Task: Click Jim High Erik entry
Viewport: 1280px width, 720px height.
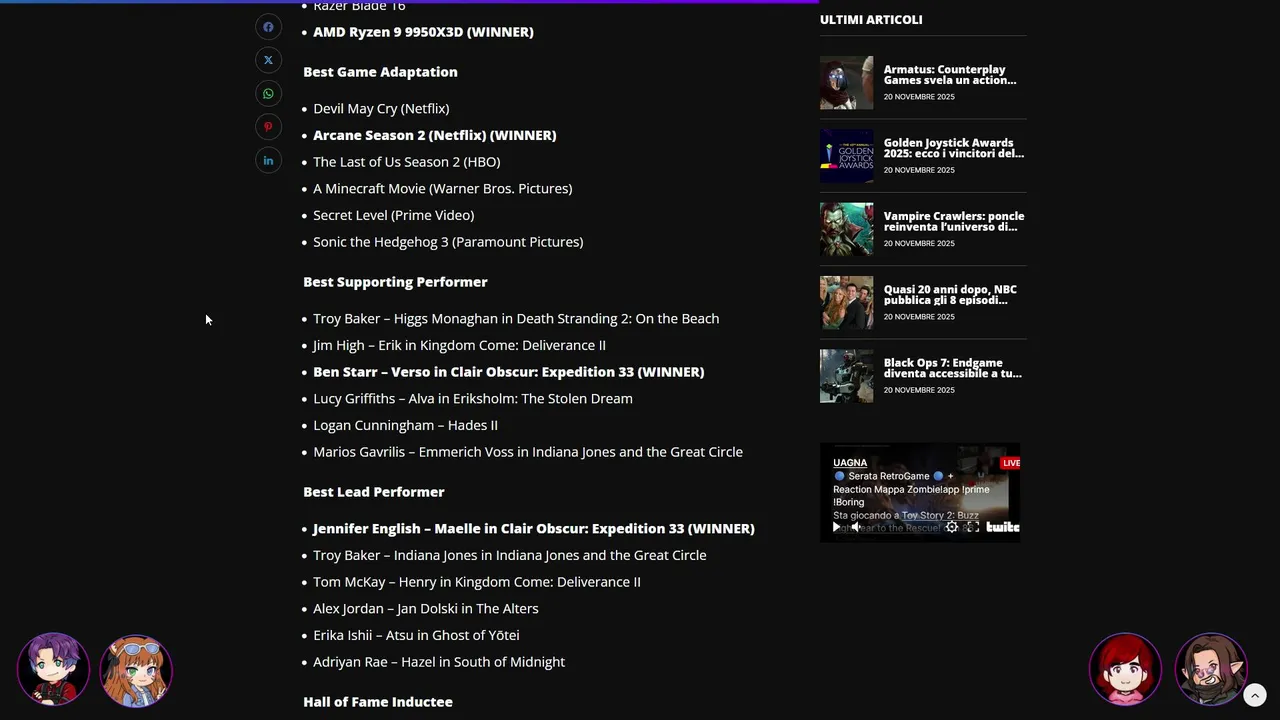Action: [x=459, y=345]
